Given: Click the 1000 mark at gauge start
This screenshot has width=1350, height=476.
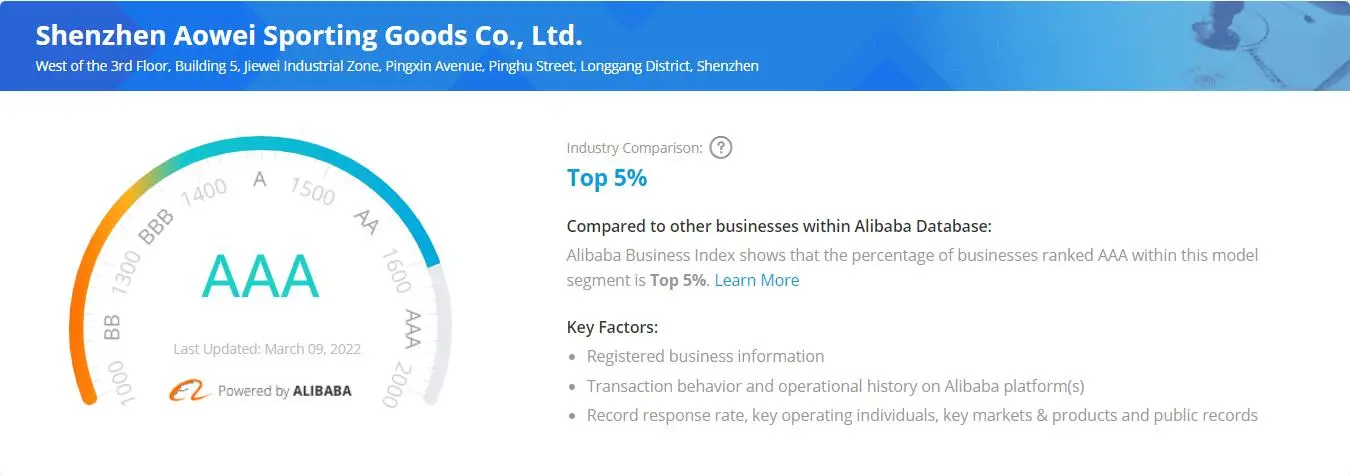Looking at the screenshot, I should (124, 383).
